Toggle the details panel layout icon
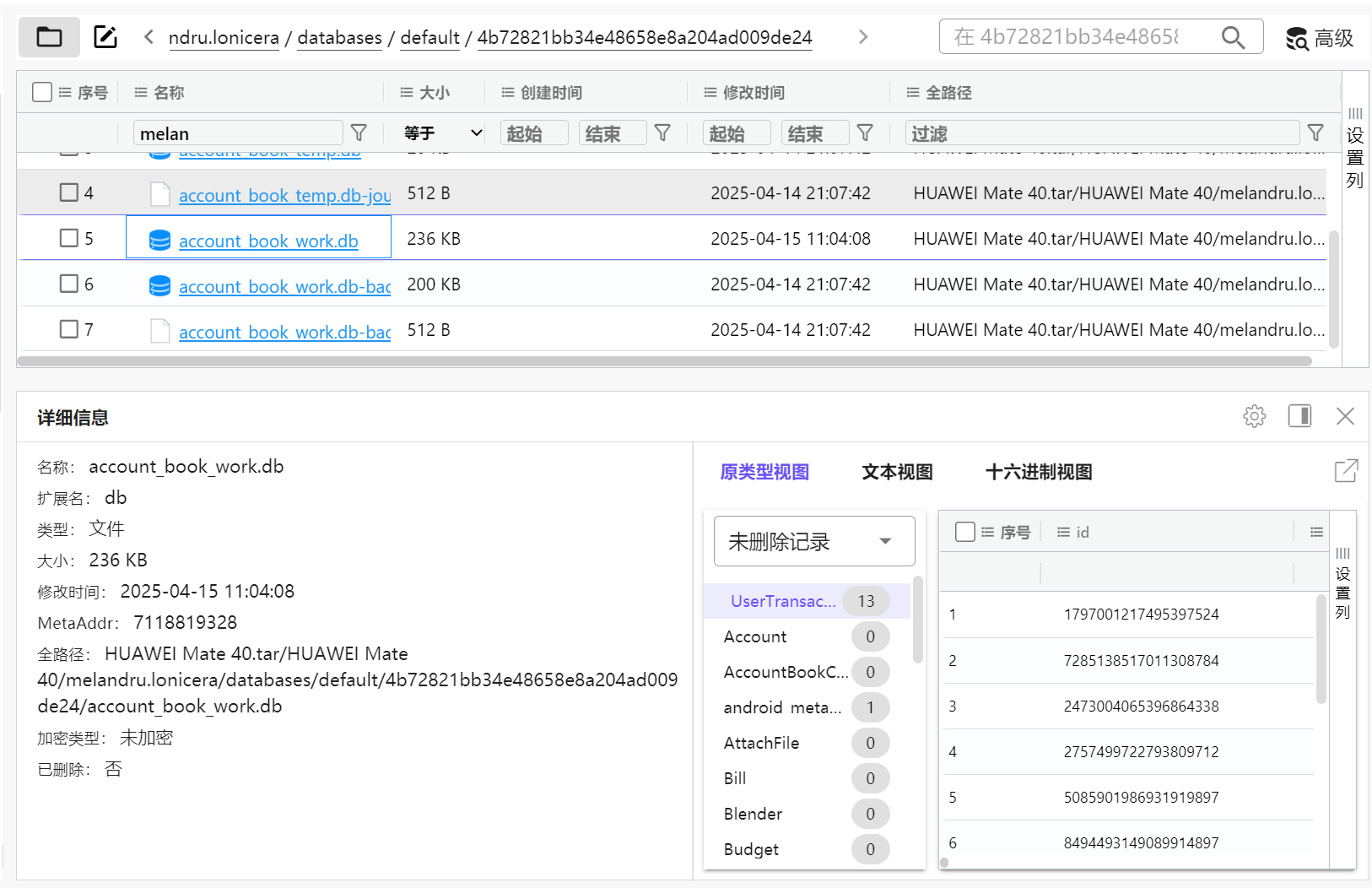Viewport: 1372px width, 888px height. coord(1299,416)
